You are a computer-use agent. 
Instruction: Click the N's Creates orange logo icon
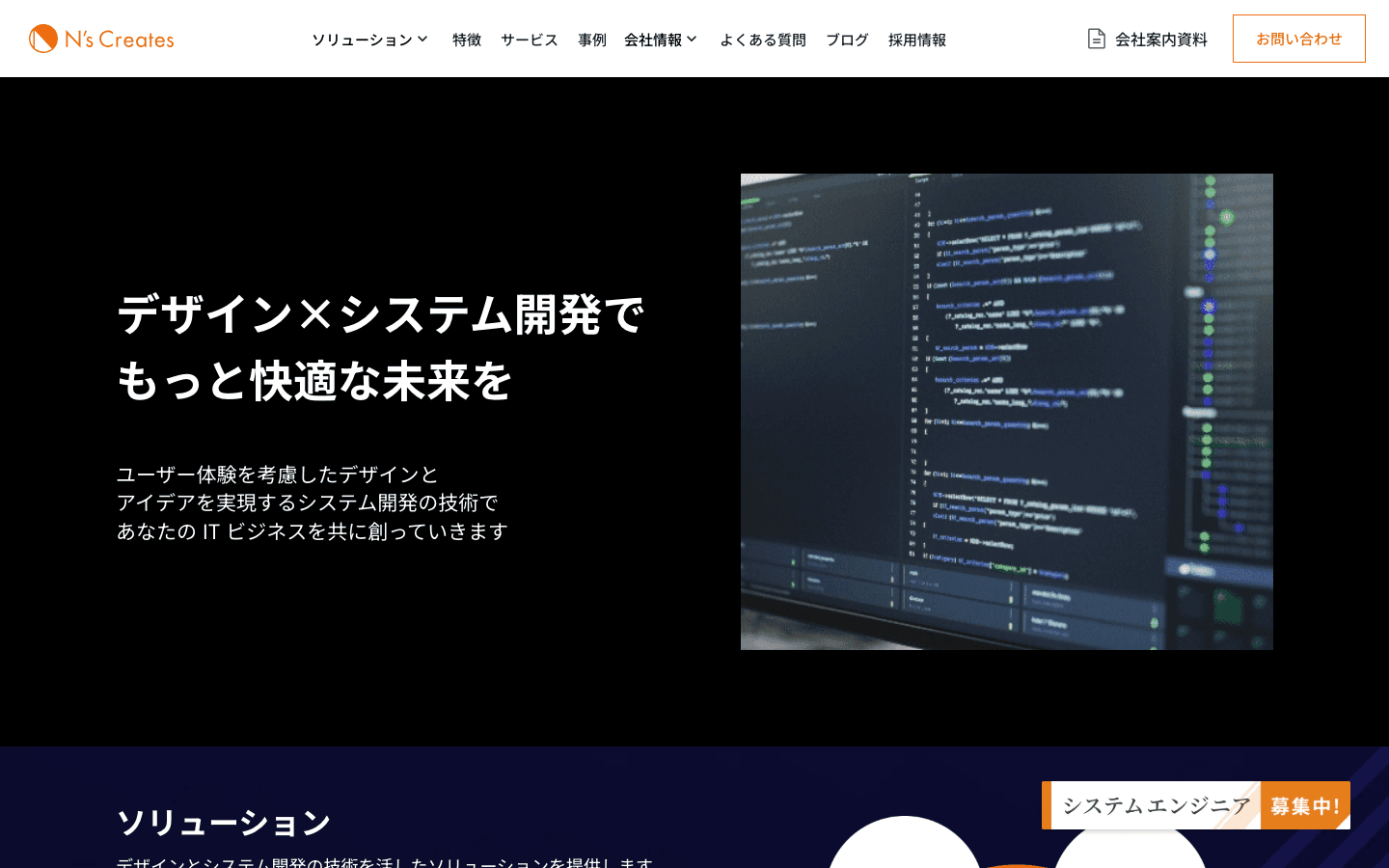43,39
